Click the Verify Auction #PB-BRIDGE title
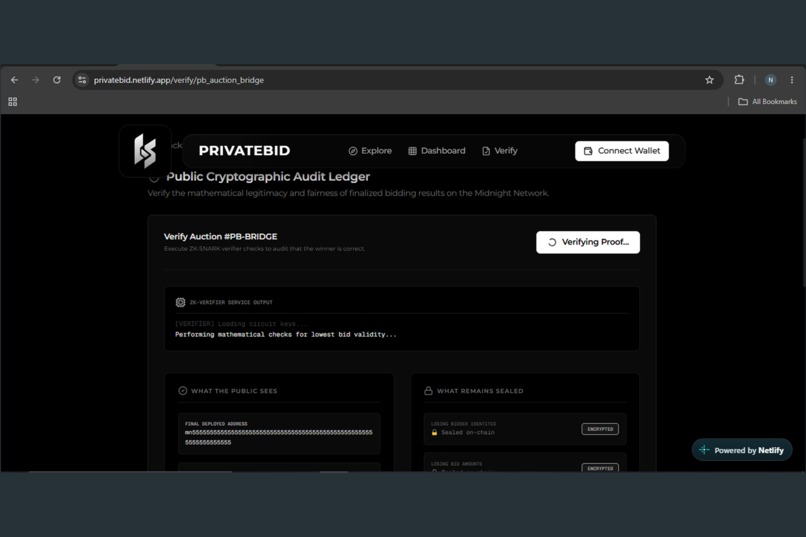806x537 pixels. [221, 236]
